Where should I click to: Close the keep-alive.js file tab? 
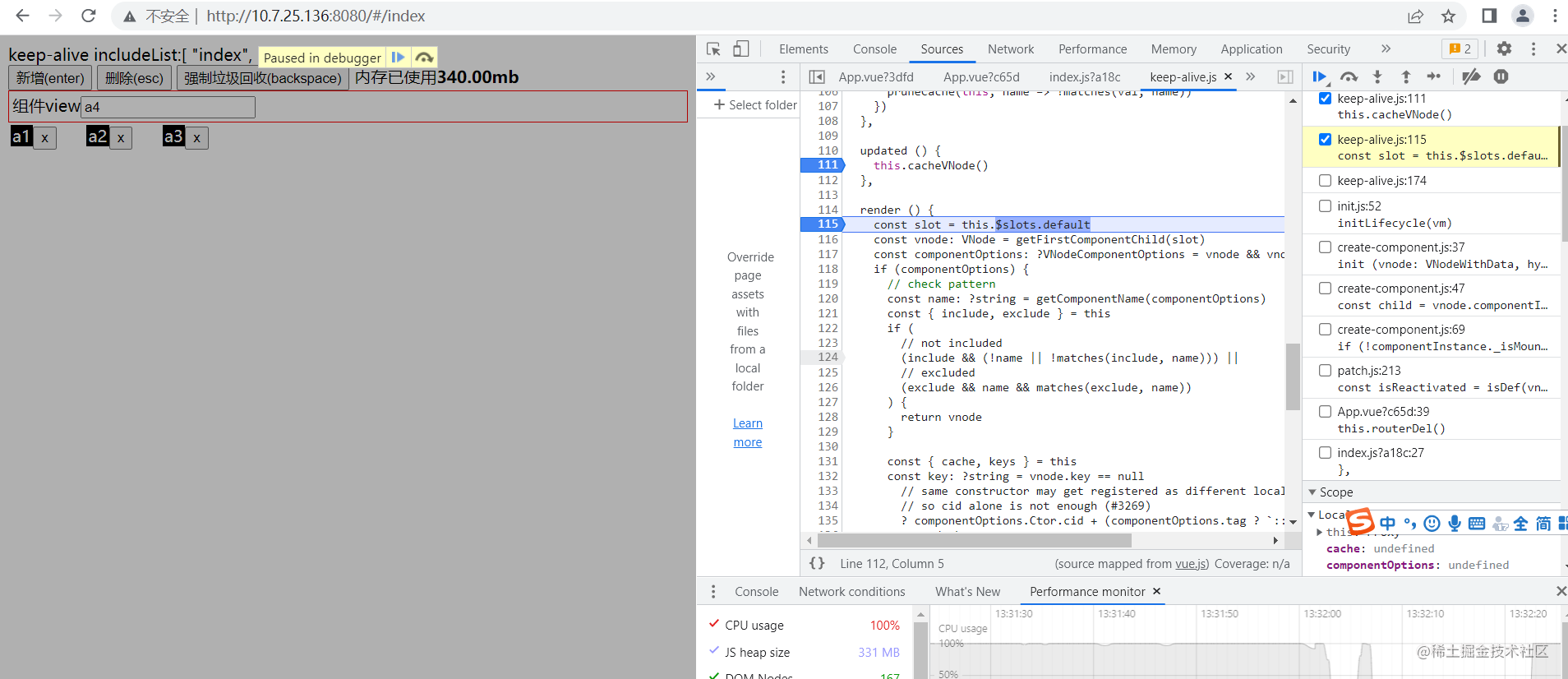(1228, 76)
